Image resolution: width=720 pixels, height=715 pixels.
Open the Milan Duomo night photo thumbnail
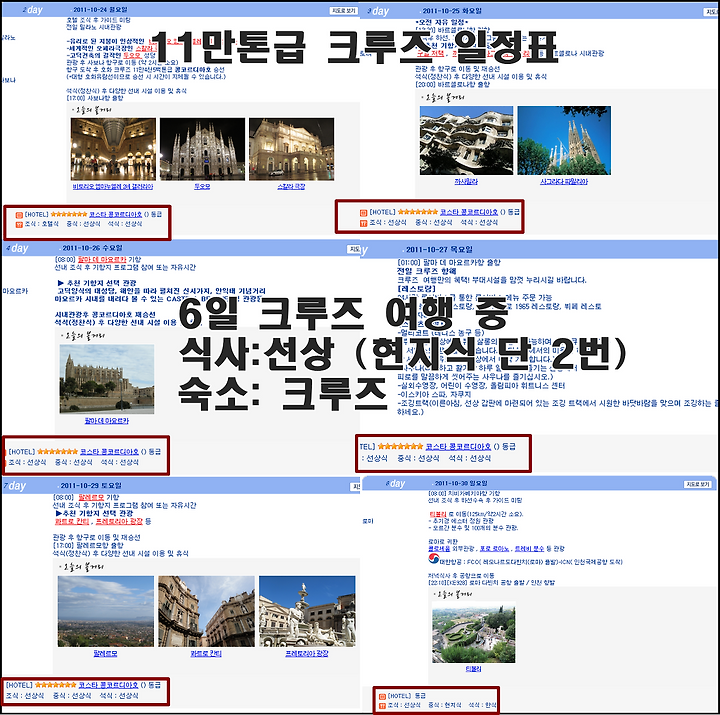tap(202, 149)
